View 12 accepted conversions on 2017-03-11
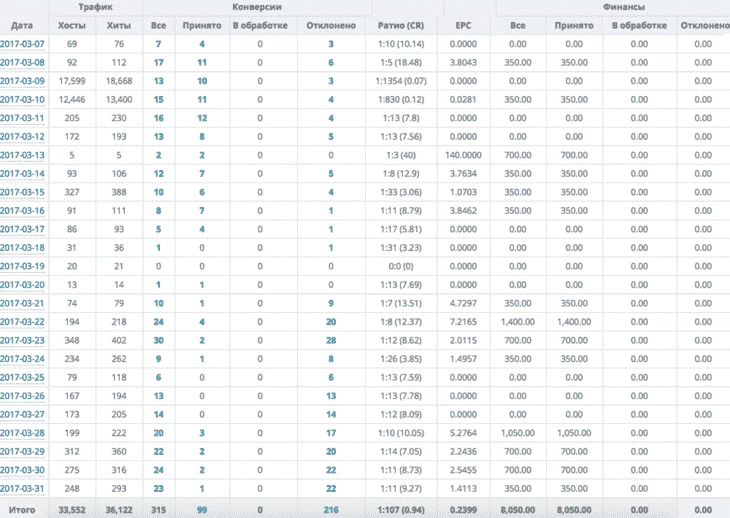The image size is (730, 518). coord(202,118)
